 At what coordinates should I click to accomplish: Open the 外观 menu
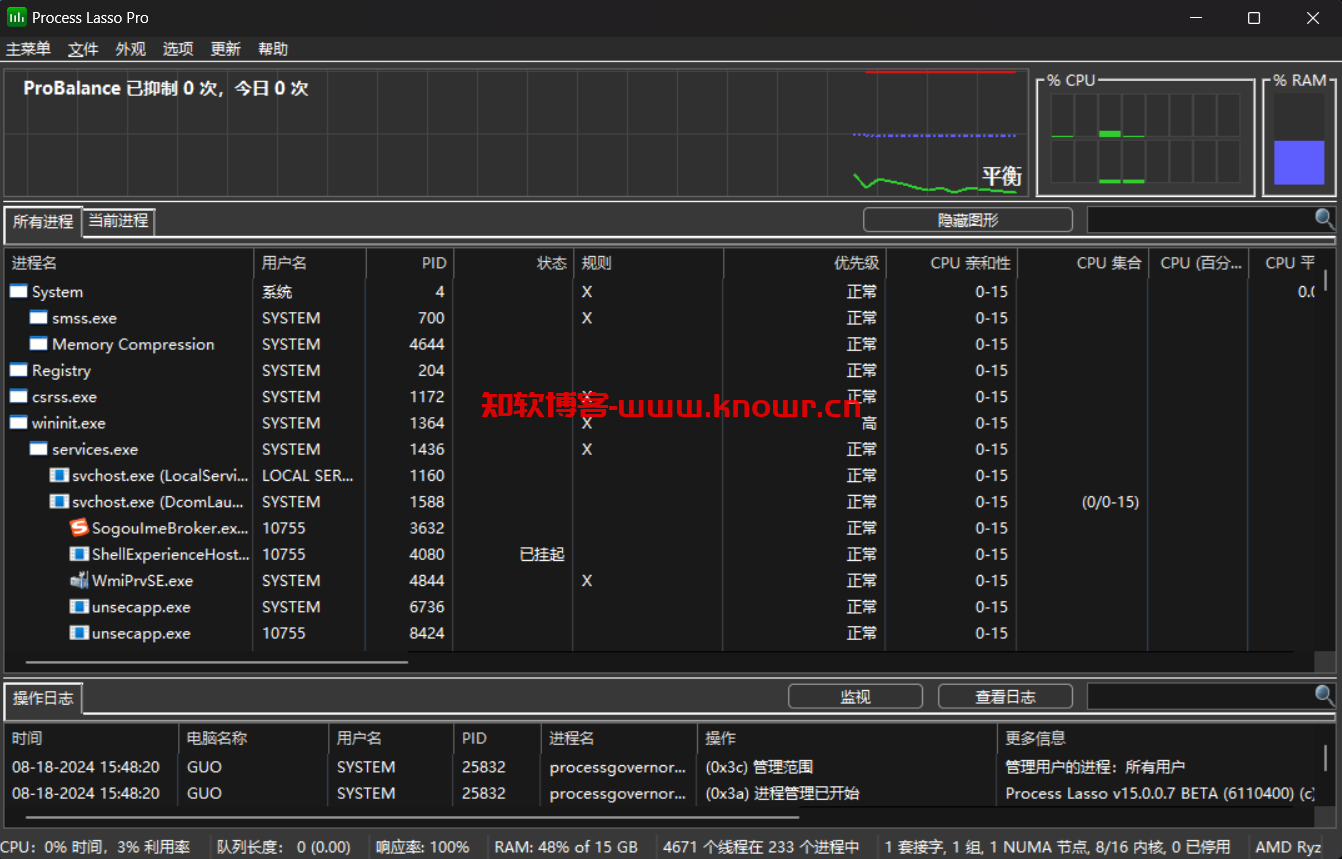point(130,49)
